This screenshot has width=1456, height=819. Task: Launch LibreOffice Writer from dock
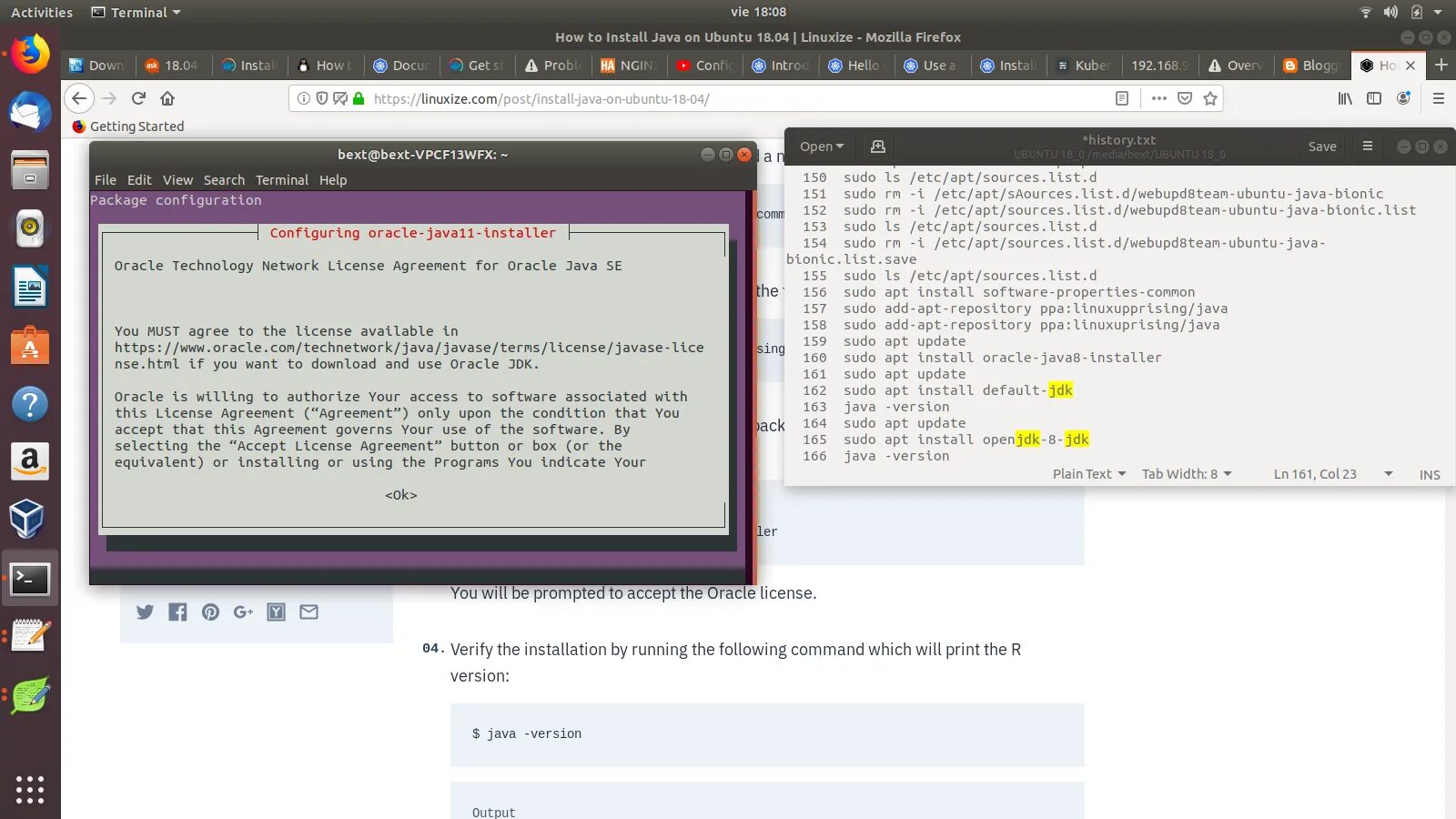[30, 287]
